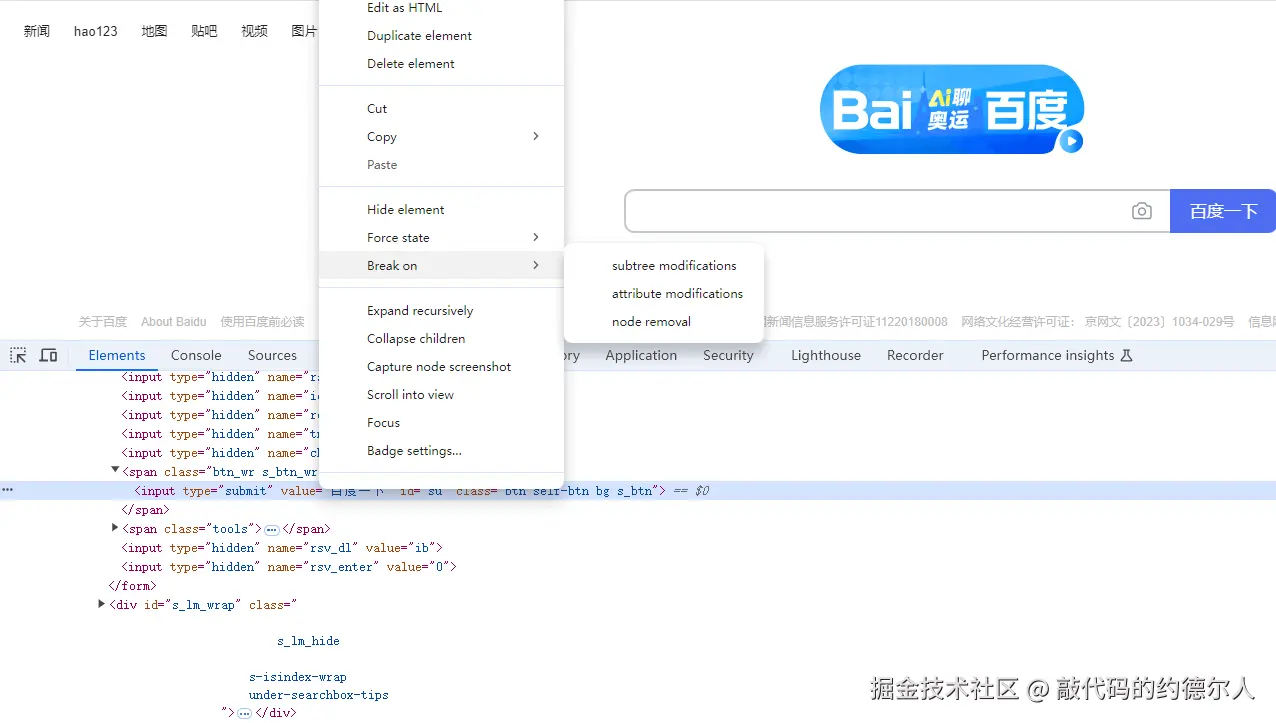The width and height of the screenshot is (1276, 723).
Task: Click the play icon on Baidu logo
Action: click(1071, 141)
